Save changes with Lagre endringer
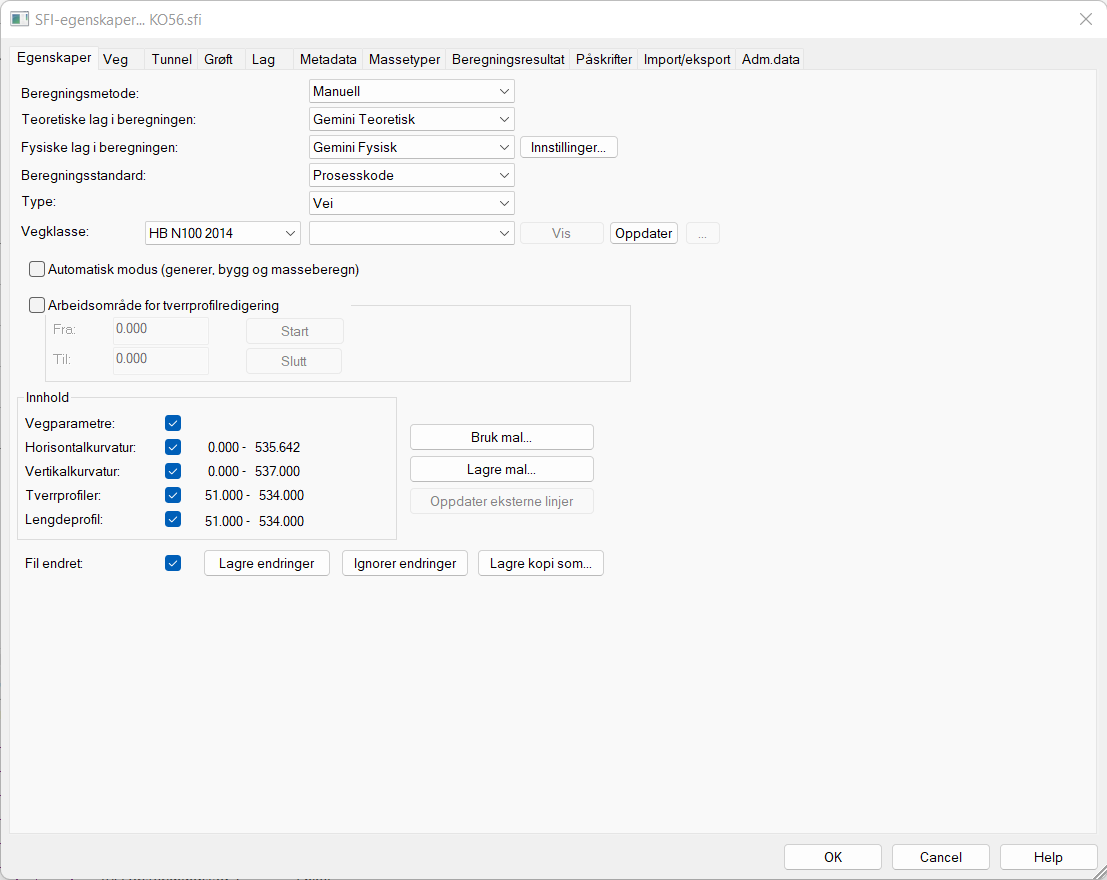1107x880 pixels. tap(266, 563)
